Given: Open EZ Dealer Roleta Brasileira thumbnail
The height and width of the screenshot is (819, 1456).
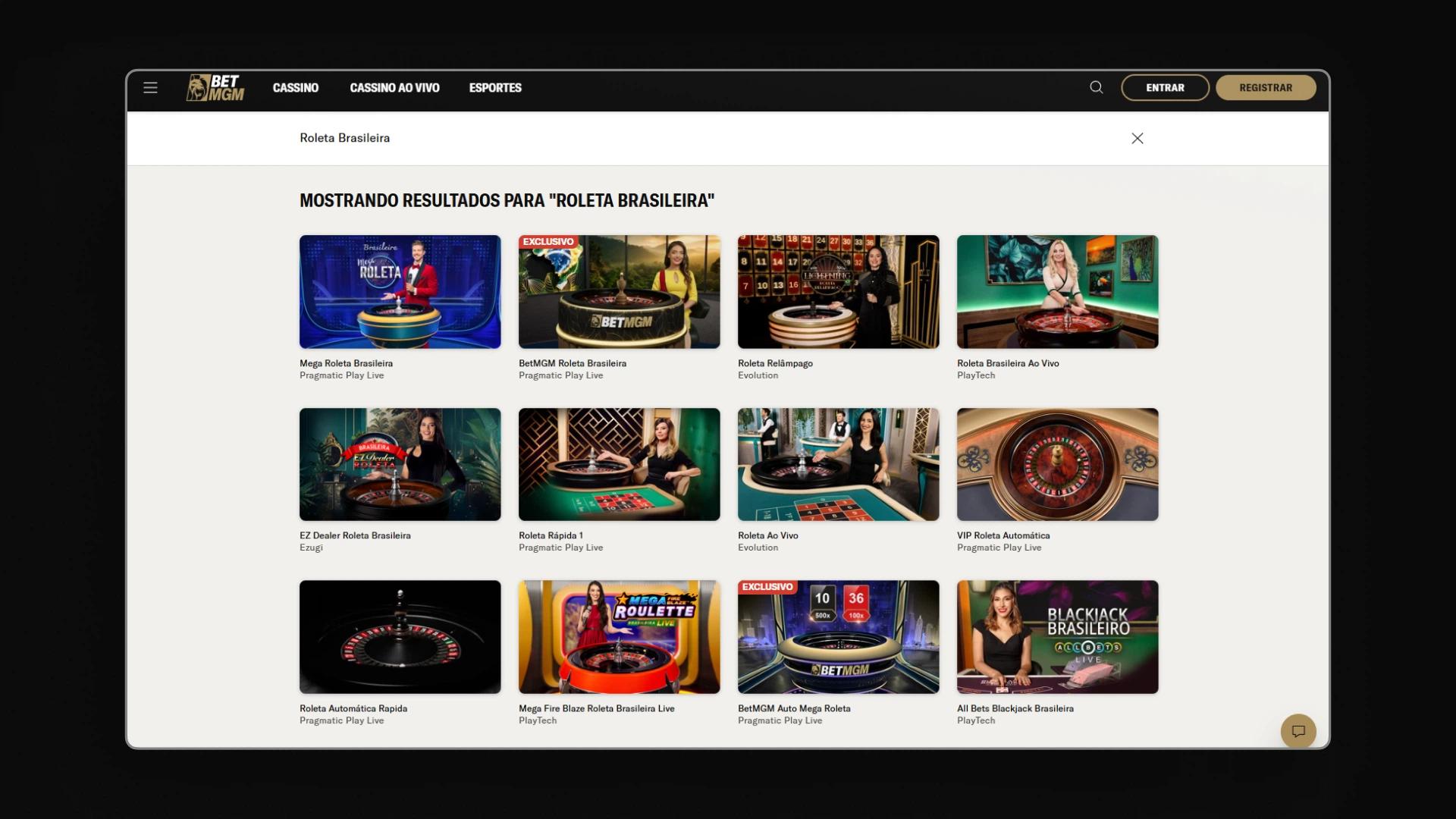Looking at the screenshot, I should click(x=400, y=464).
